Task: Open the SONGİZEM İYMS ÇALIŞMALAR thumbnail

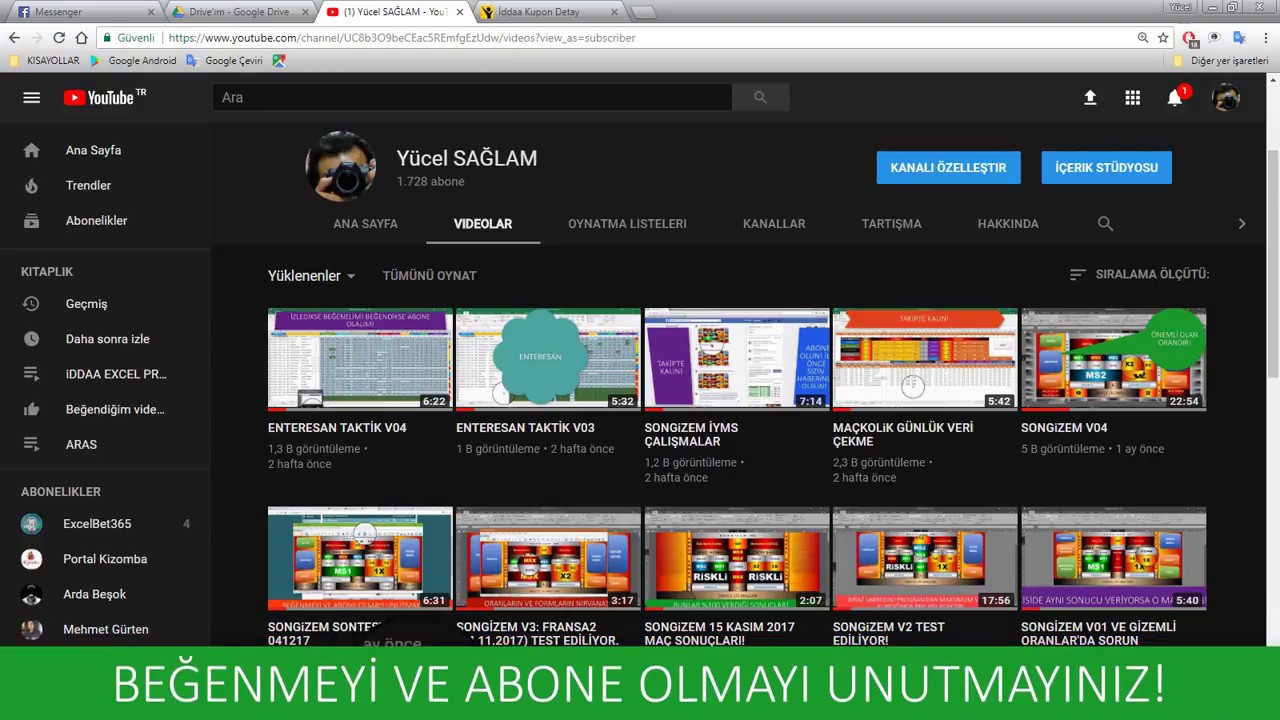Action: tap(737, 360)
